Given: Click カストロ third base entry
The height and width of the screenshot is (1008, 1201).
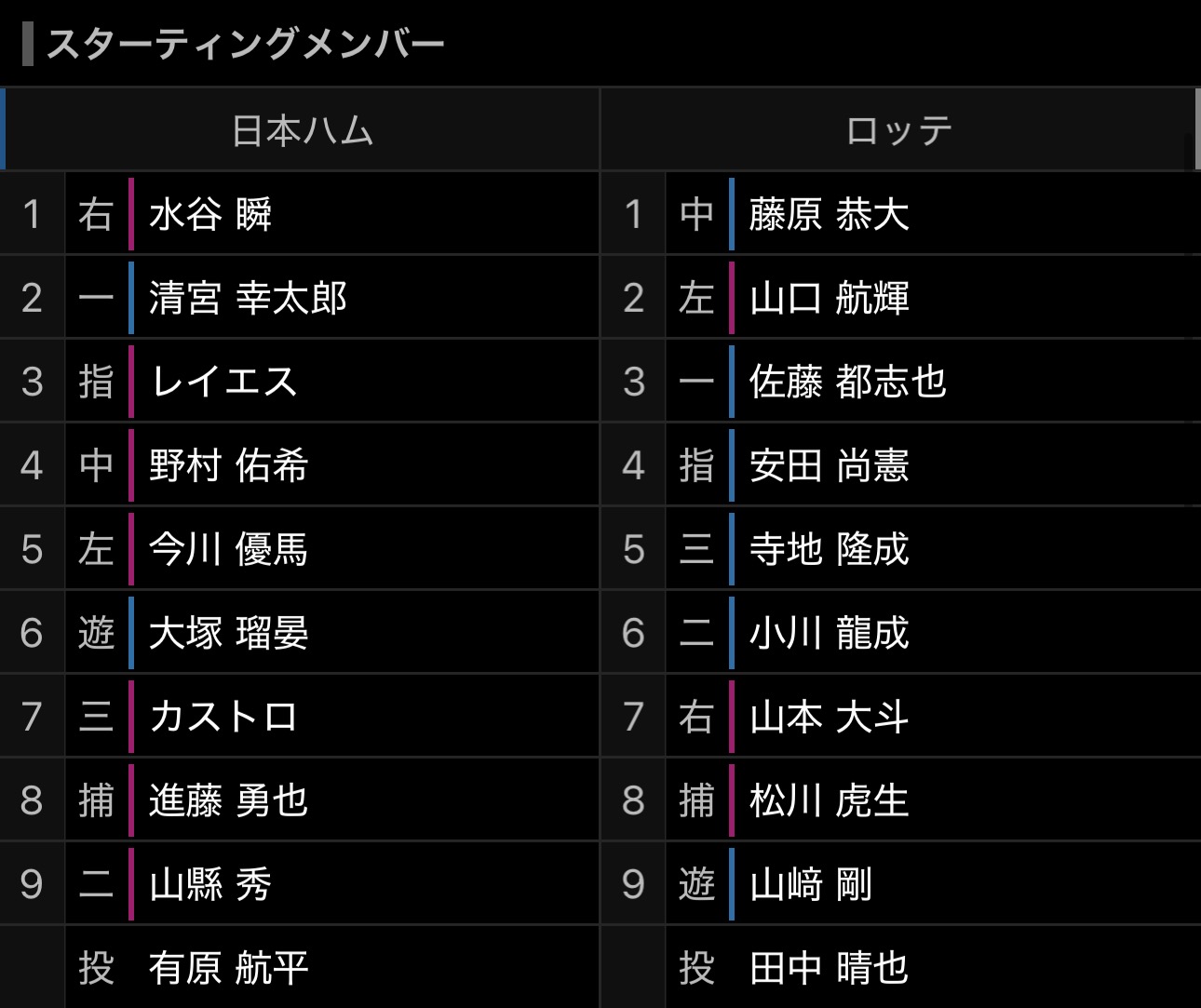Looking at the screenshot, I should tap(223, 717).
